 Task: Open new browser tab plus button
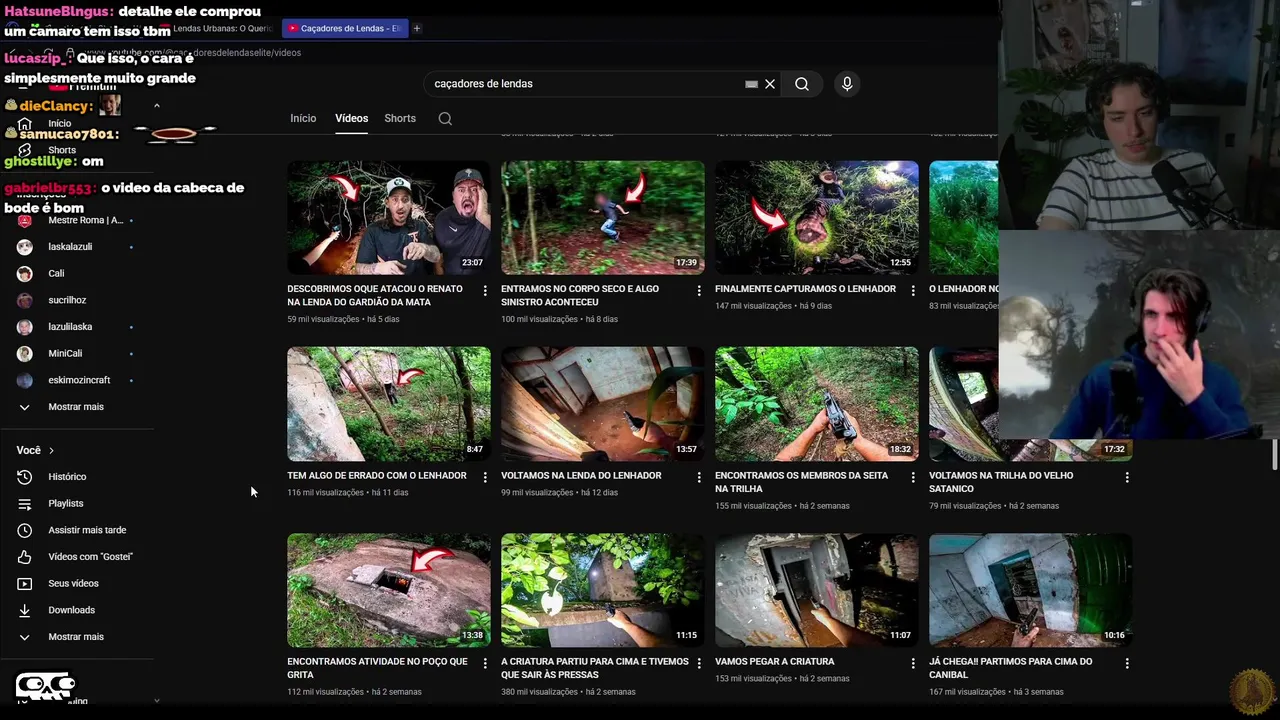417,28
